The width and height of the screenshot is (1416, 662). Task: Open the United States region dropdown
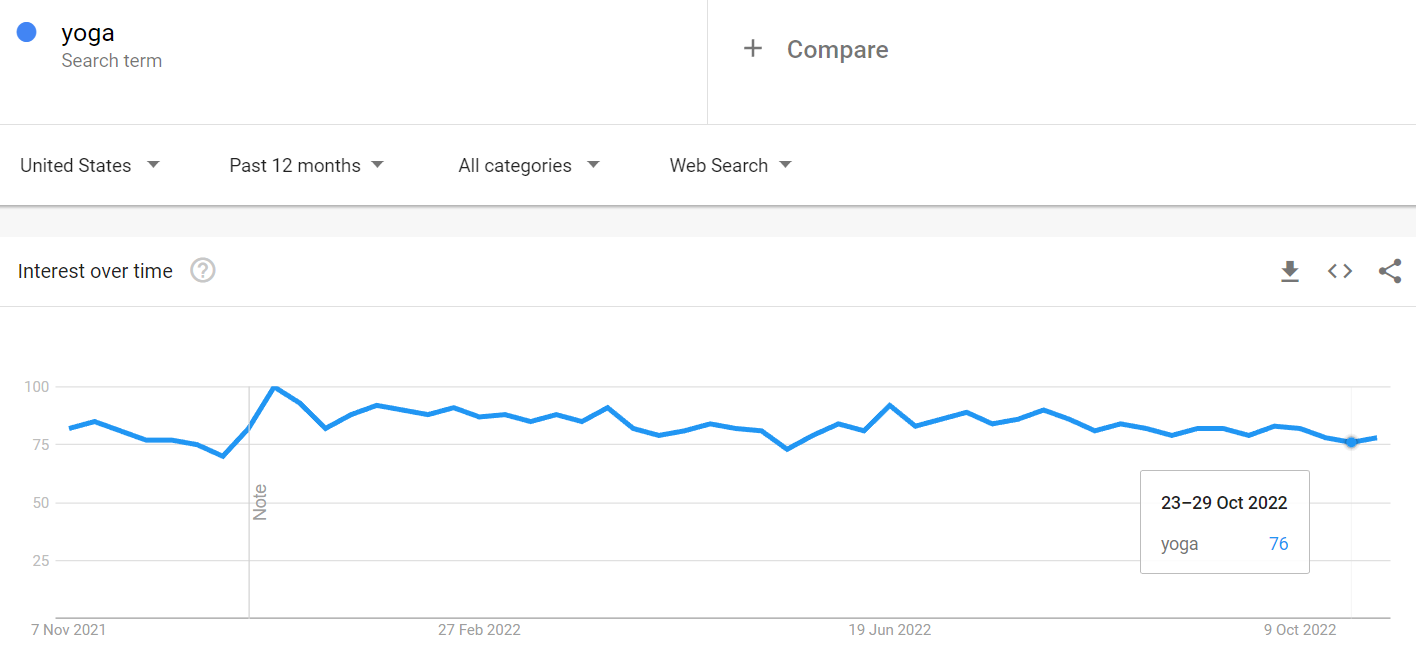click(90, 165)
